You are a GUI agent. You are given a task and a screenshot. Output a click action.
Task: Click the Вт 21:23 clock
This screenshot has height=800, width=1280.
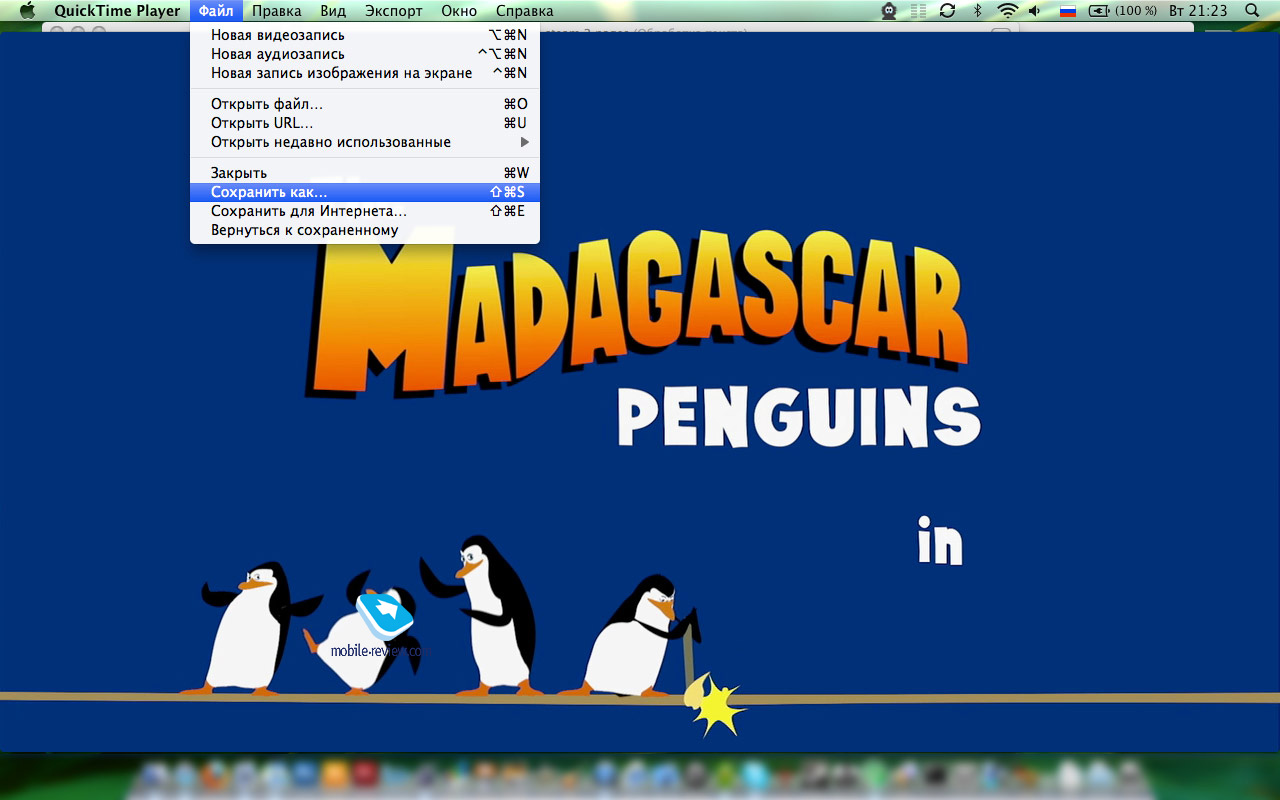tap(1197, 11)
